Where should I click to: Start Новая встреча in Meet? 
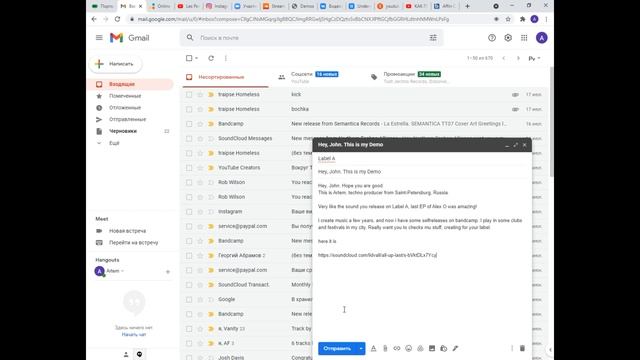tap(127, 231)
